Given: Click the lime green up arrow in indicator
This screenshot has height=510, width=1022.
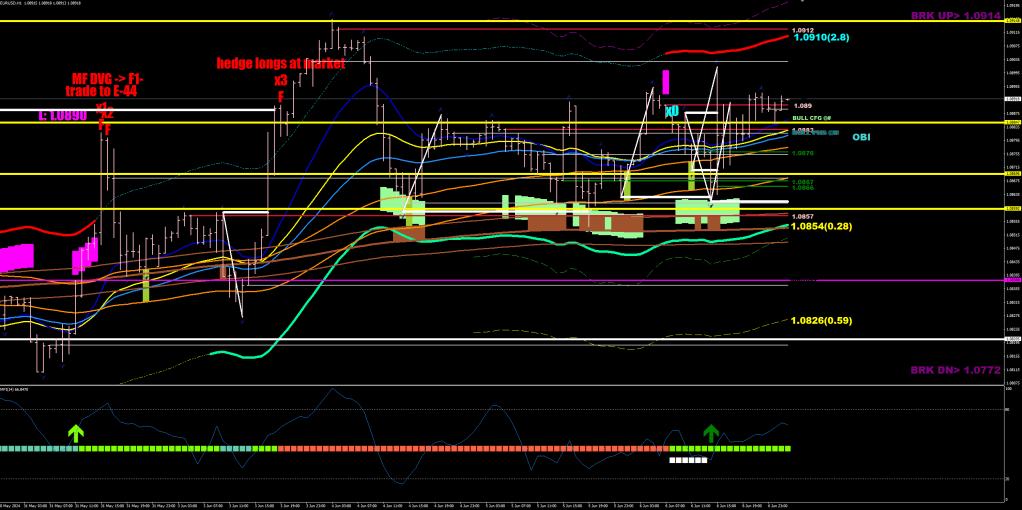Looking at the screenshot, I should pos(76,433).
